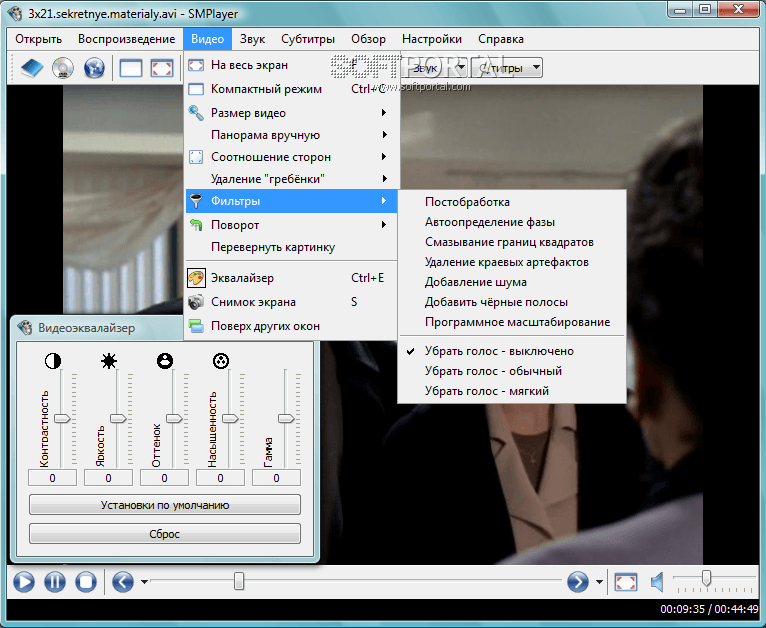Open forward button dropdown arrow

pyautogui.click(x=599, y=582)
